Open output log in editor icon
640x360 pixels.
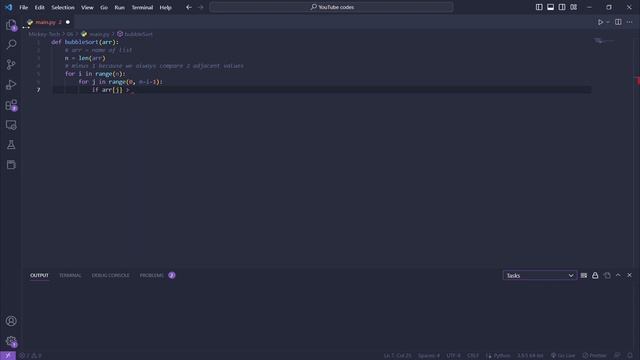pos(607,276)
